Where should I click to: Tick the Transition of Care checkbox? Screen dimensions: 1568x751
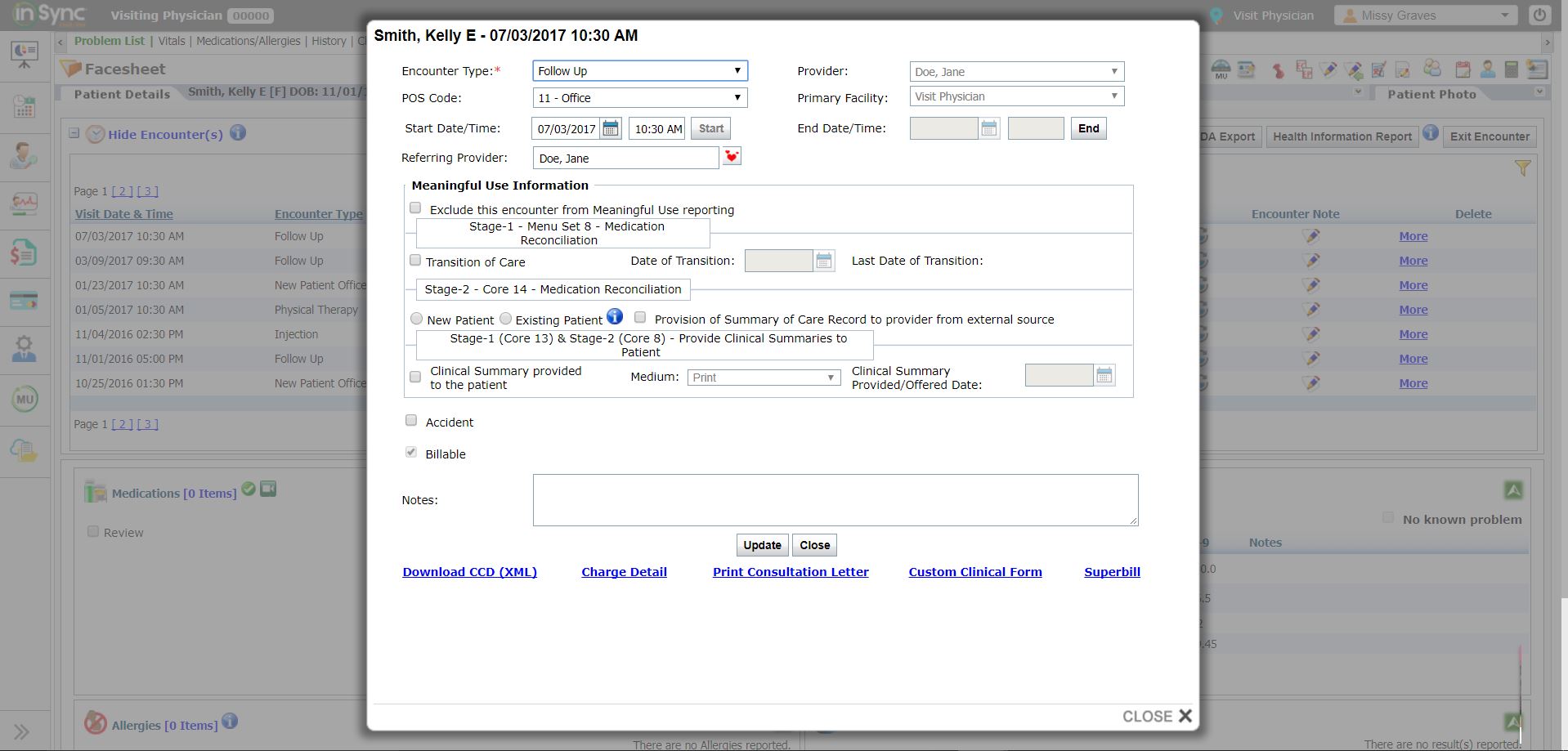point(415,261)
